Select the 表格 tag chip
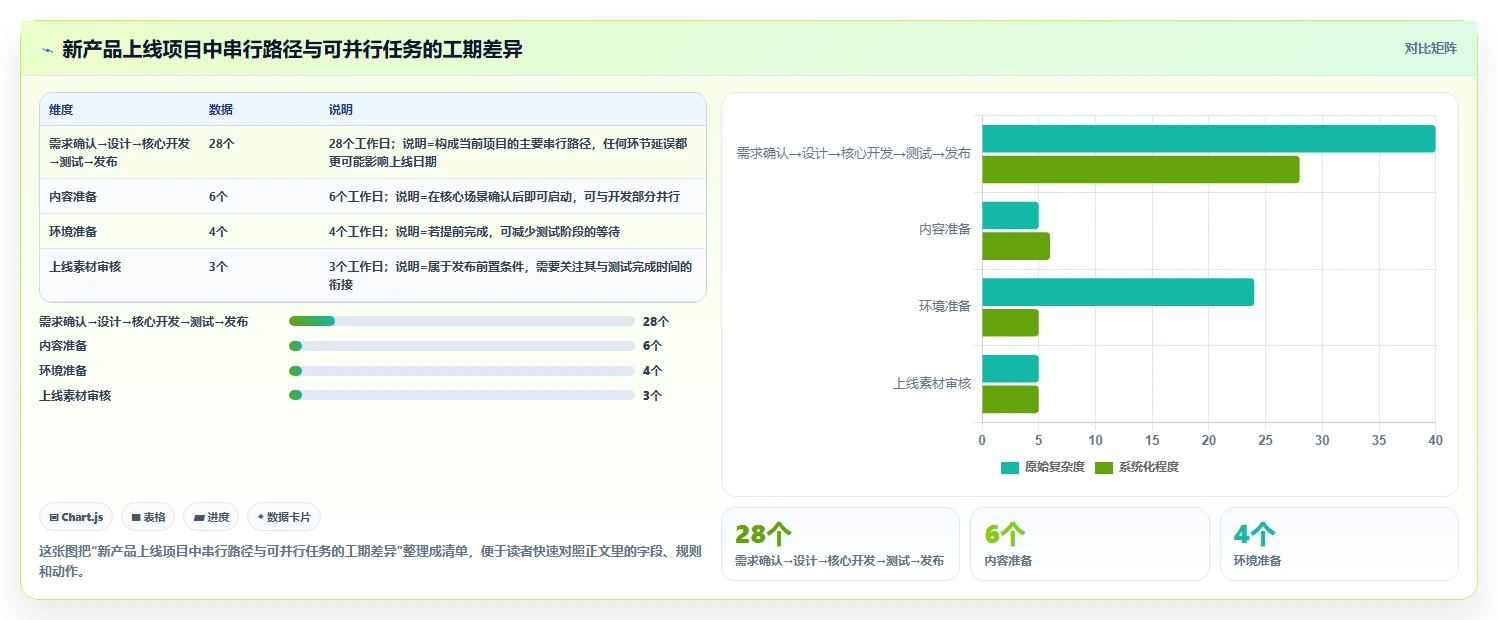This screenshot has height=620, width=1498. (148, 517)
